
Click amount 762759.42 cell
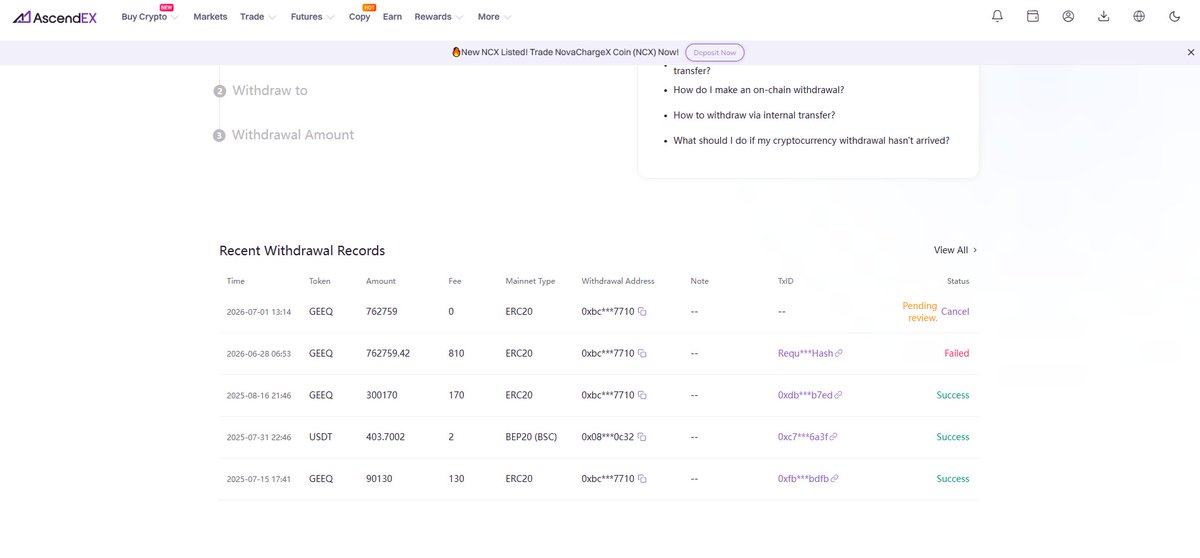pos(388,354)
